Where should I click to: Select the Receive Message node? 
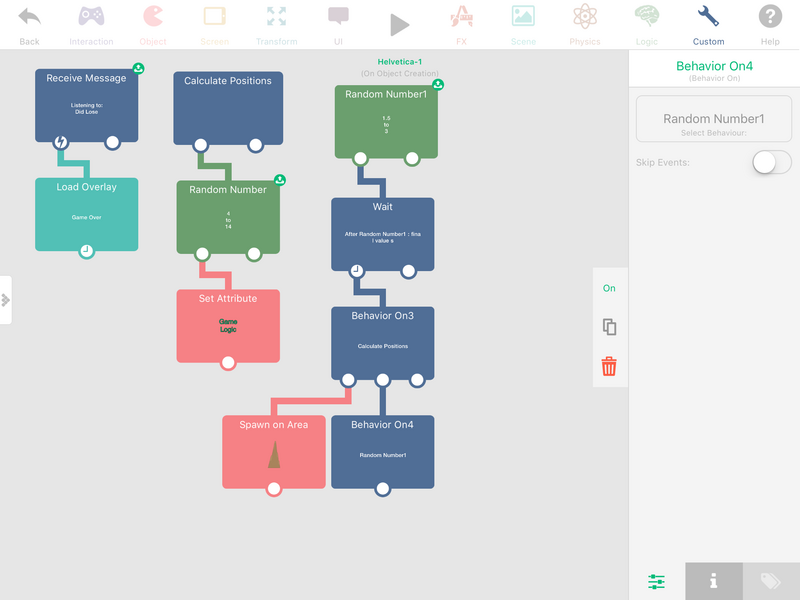click(87, 106)
